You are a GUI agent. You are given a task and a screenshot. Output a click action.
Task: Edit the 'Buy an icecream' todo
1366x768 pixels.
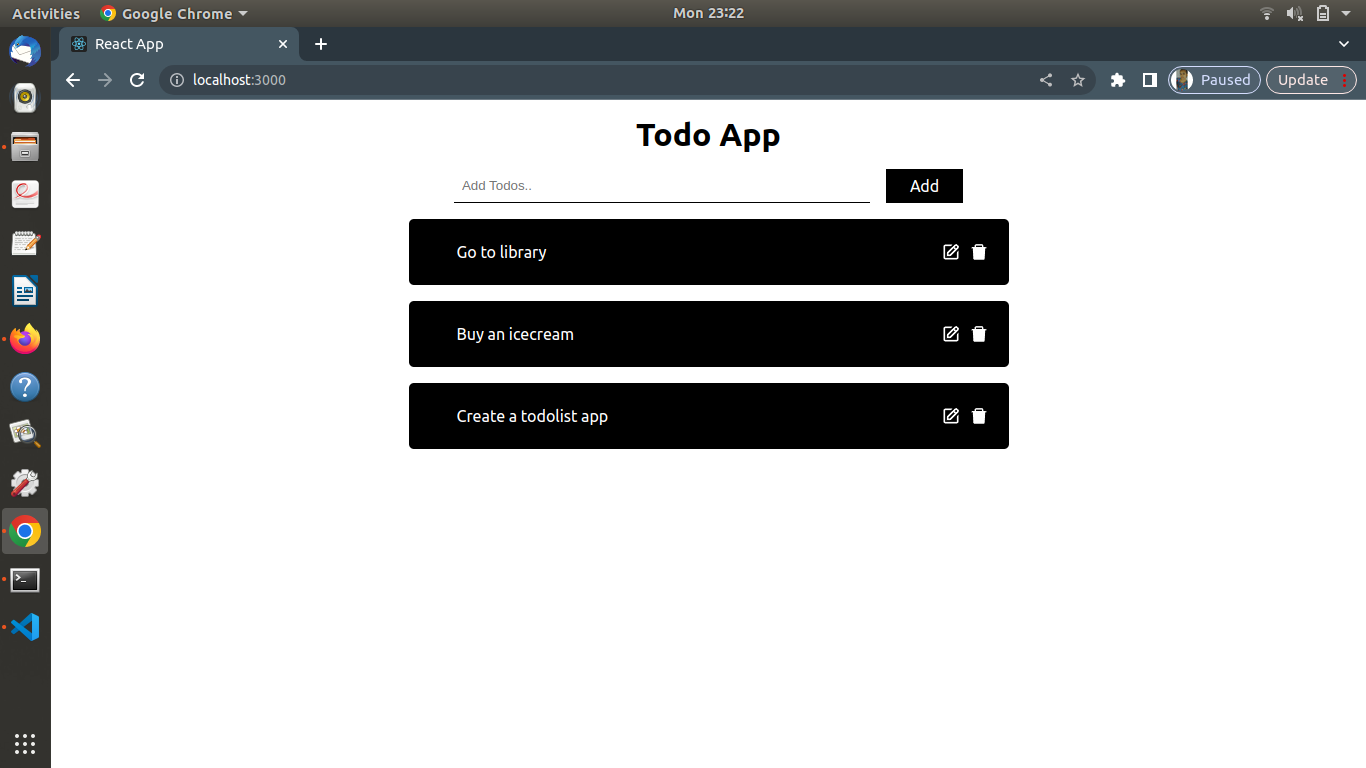[951, 334]
